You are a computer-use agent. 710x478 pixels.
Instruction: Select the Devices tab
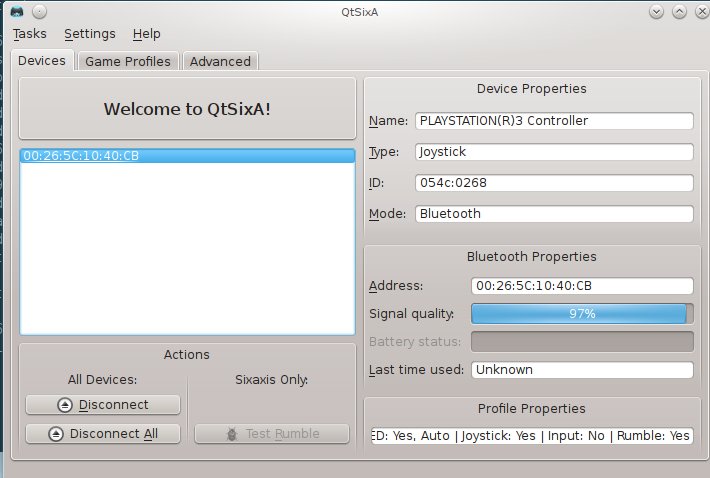43,61
